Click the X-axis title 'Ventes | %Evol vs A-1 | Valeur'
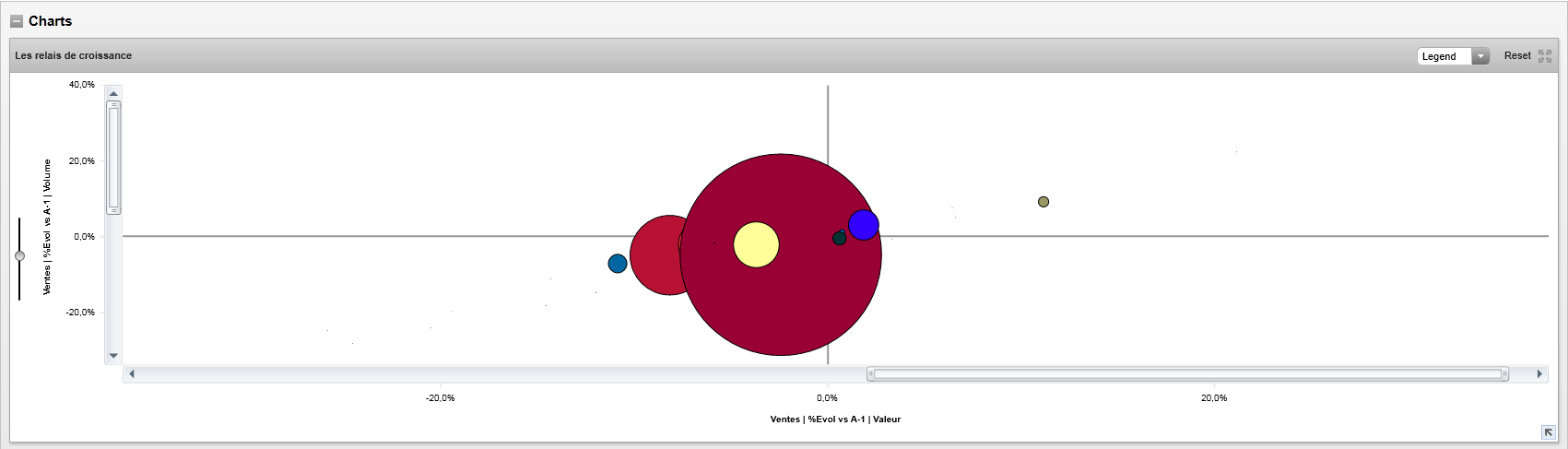This screenshot has width=1568, height=449. pyautogui.click(x=835, y=419)
